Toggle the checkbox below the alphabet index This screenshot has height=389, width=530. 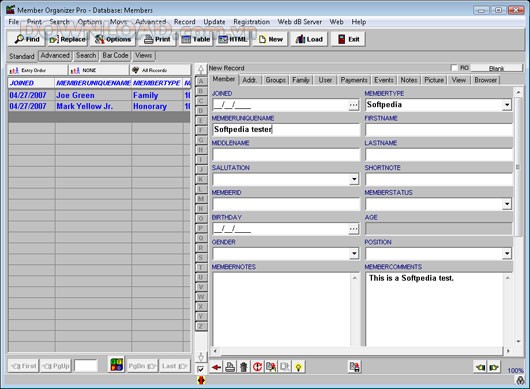200,369
